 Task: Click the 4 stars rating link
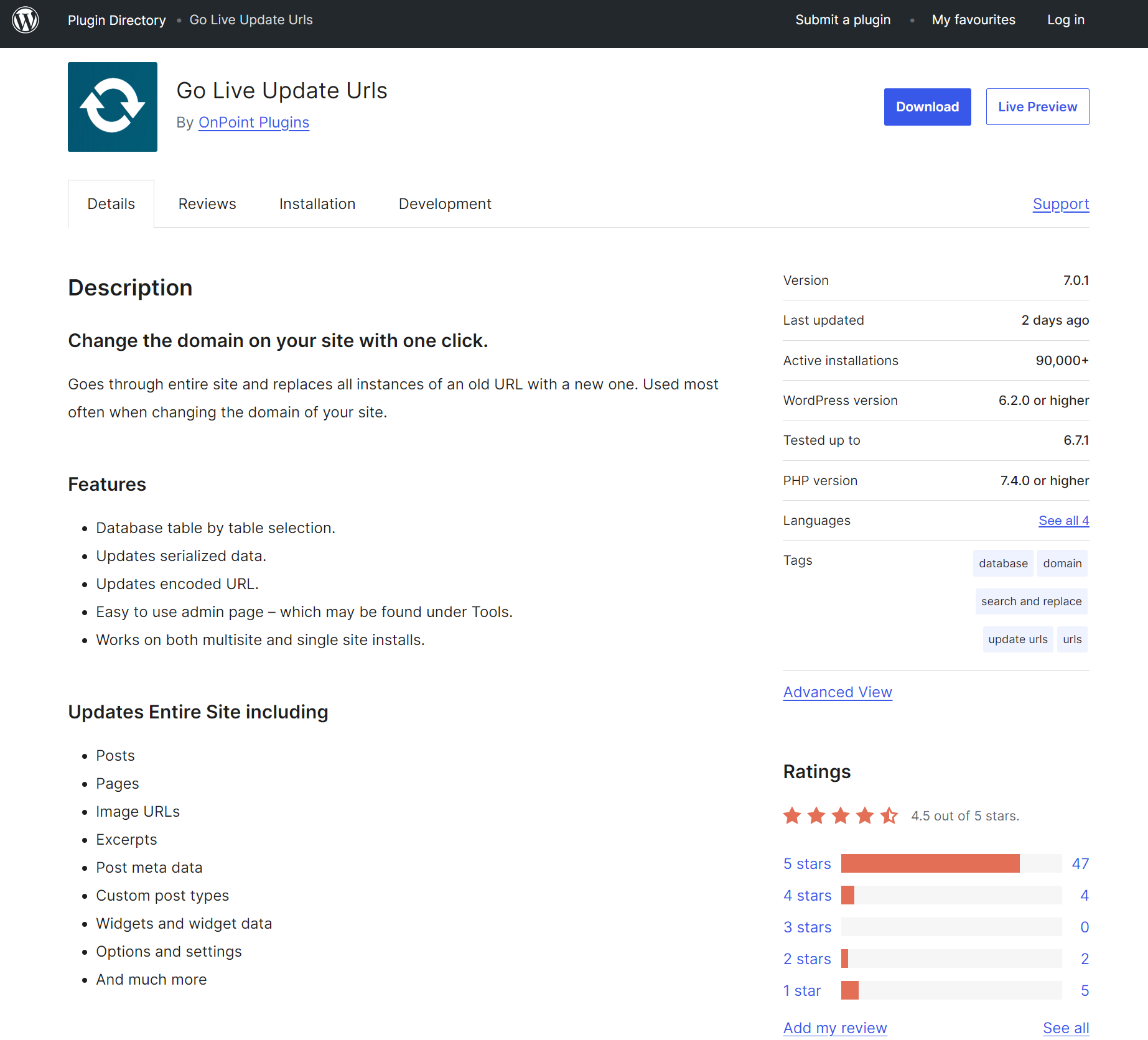coord(808,896)
